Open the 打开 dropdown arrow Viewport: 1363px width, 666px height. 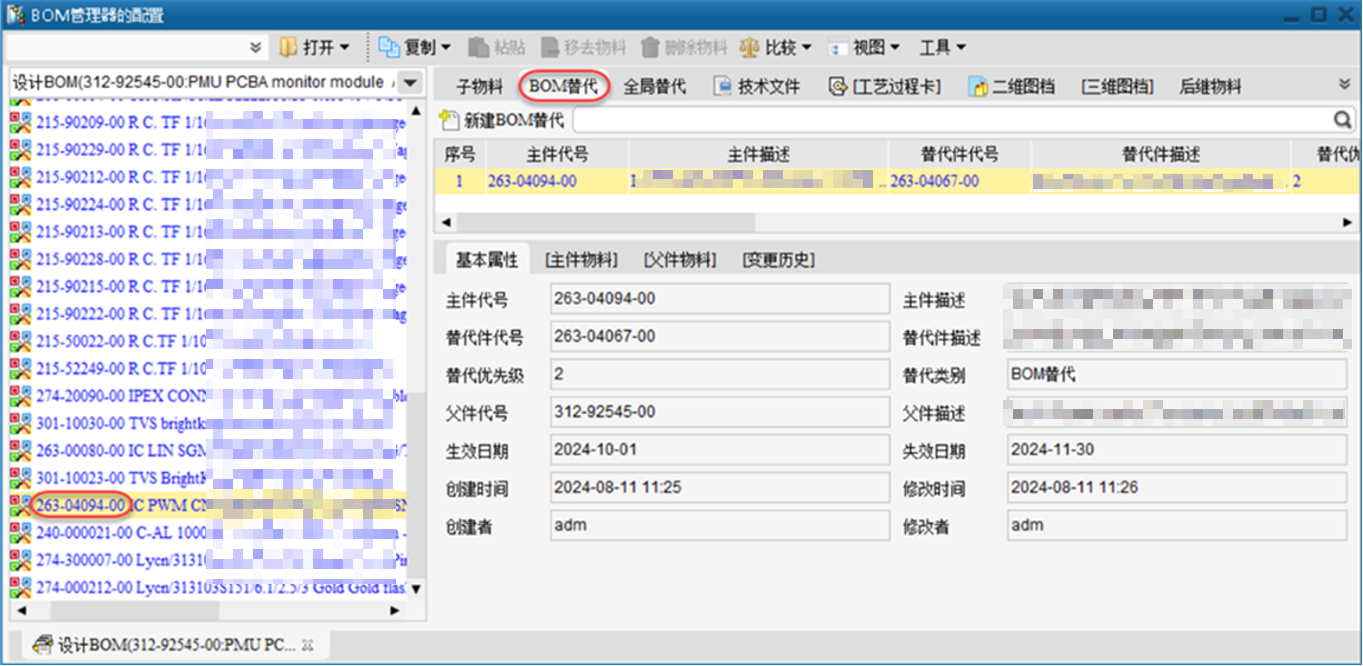[345, 47]
